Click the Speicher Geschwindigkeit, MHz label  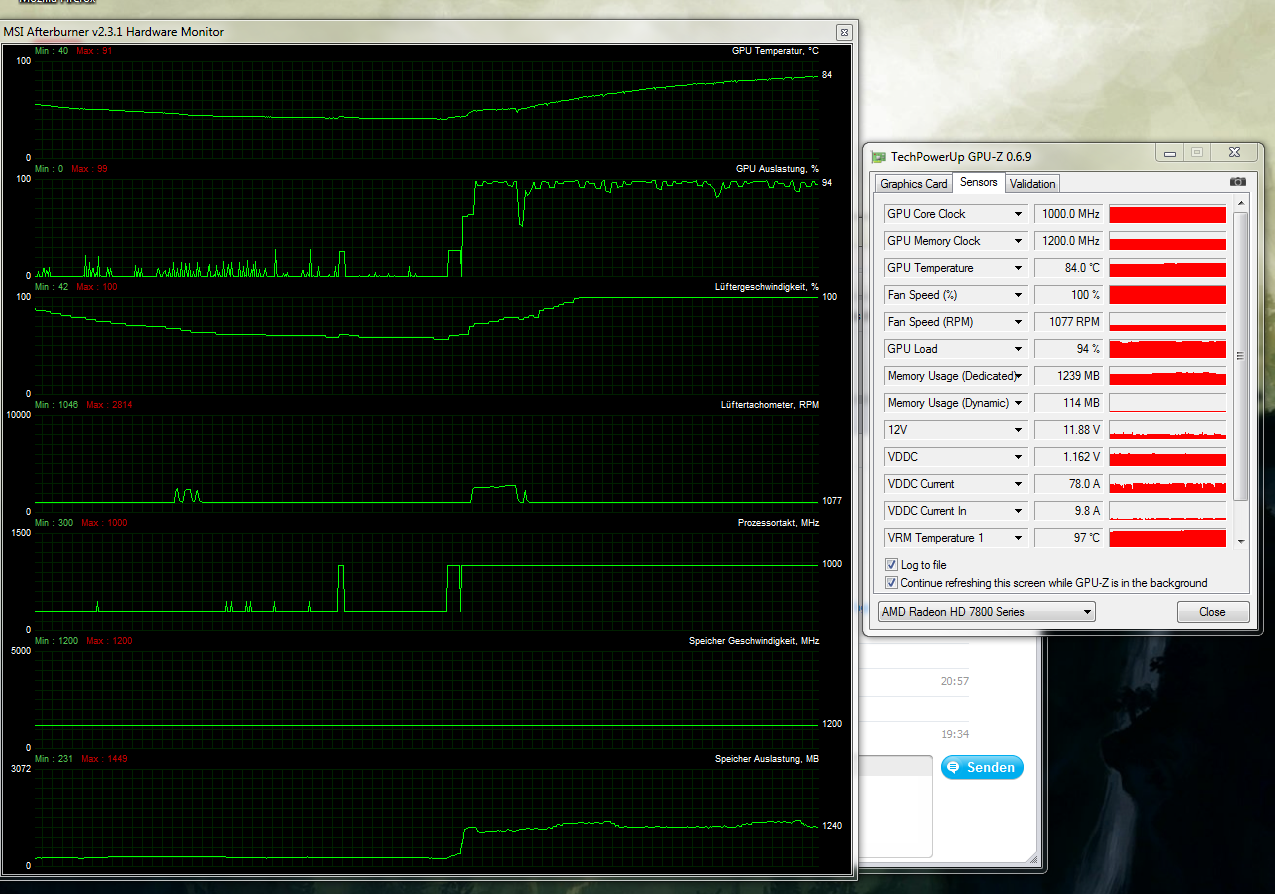pos(754,641)
